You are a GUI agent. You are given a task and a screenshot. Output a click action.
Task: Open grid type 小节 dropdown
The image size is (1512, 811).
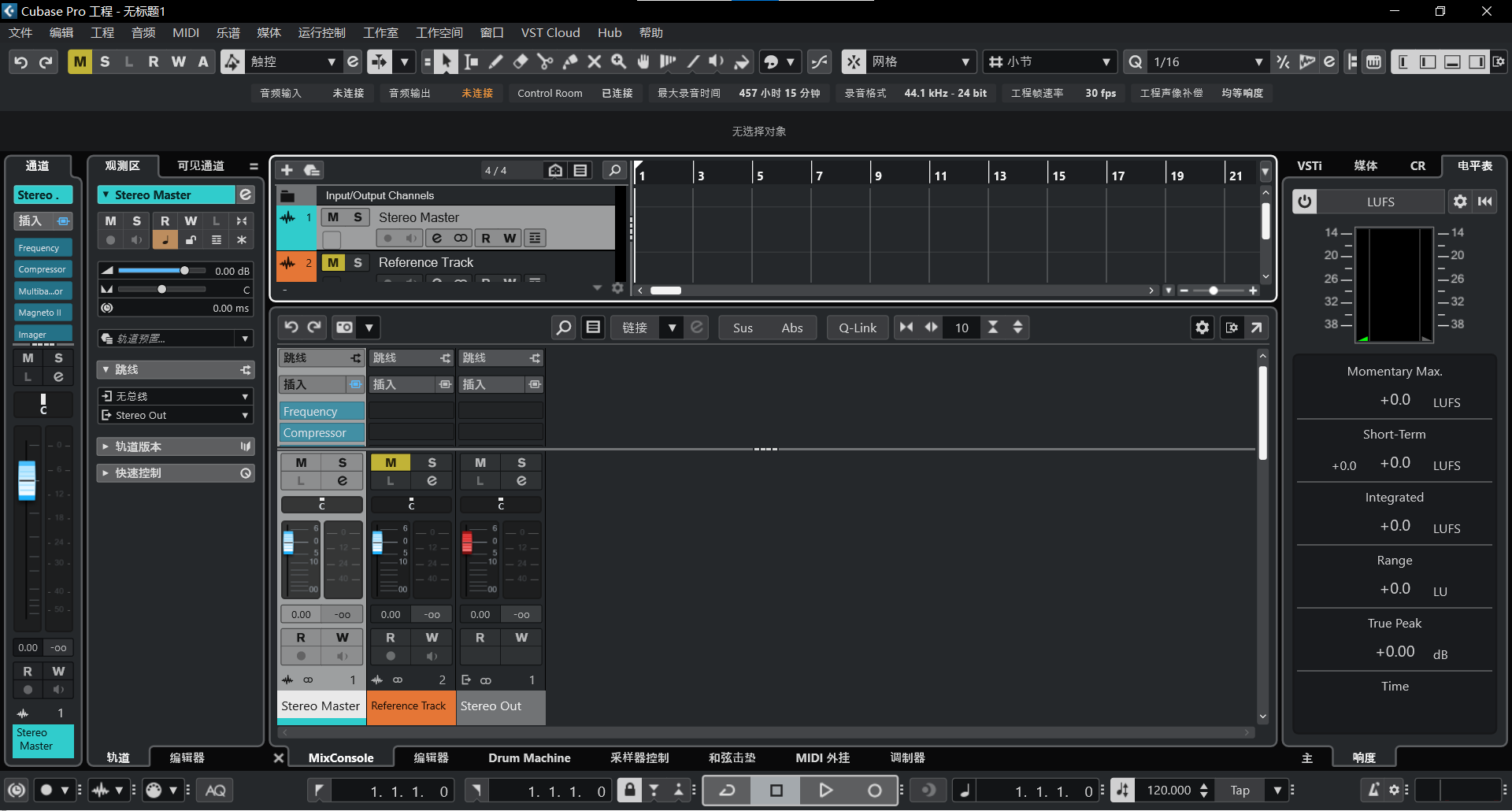[1050, 61]
